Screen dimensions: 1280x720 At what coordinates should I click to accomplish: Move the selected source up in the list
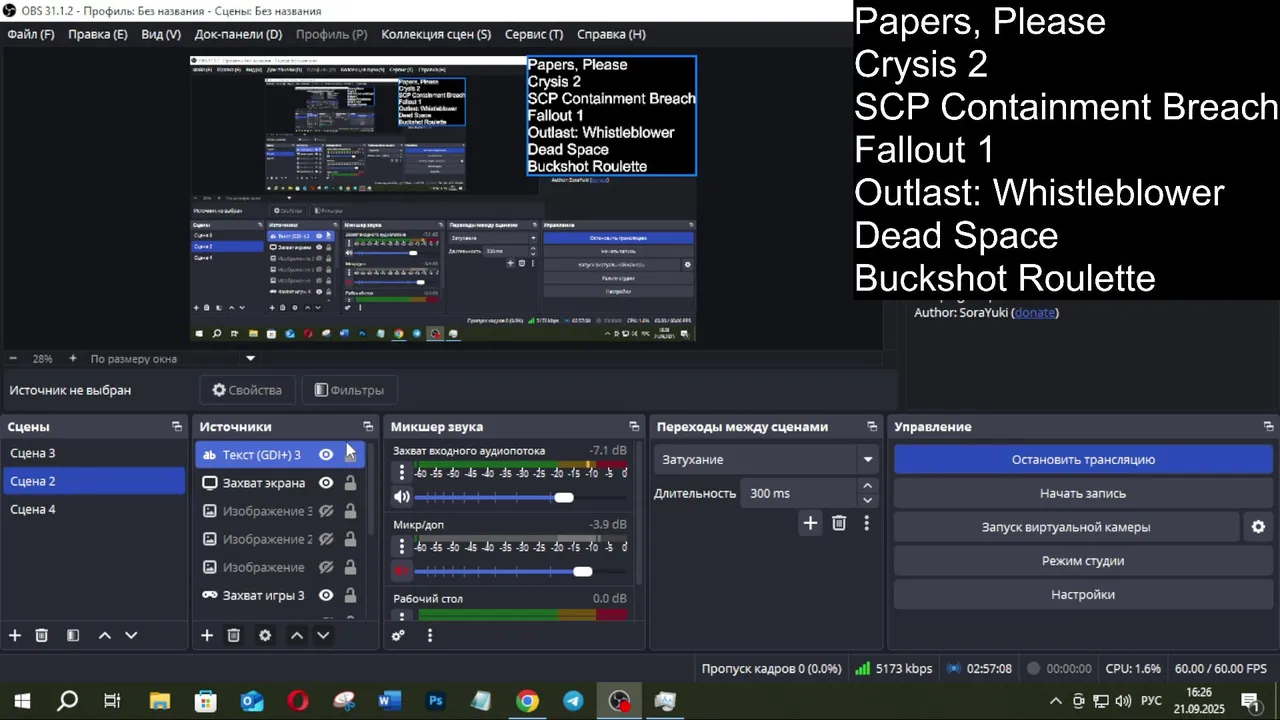297,635
